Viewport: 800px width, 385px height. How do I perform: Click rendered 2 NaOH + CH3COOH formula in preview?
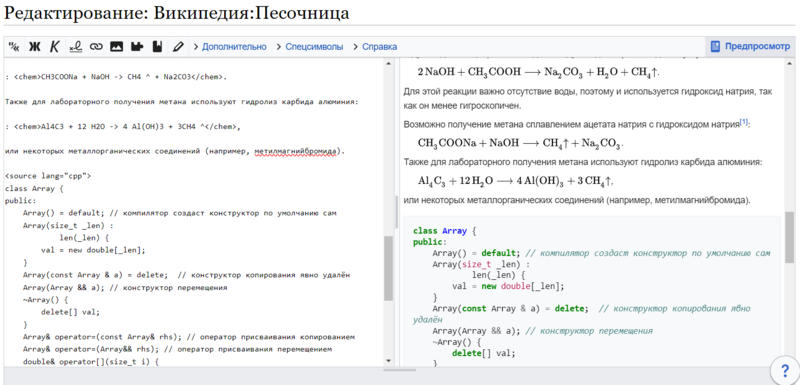[539, 72]
